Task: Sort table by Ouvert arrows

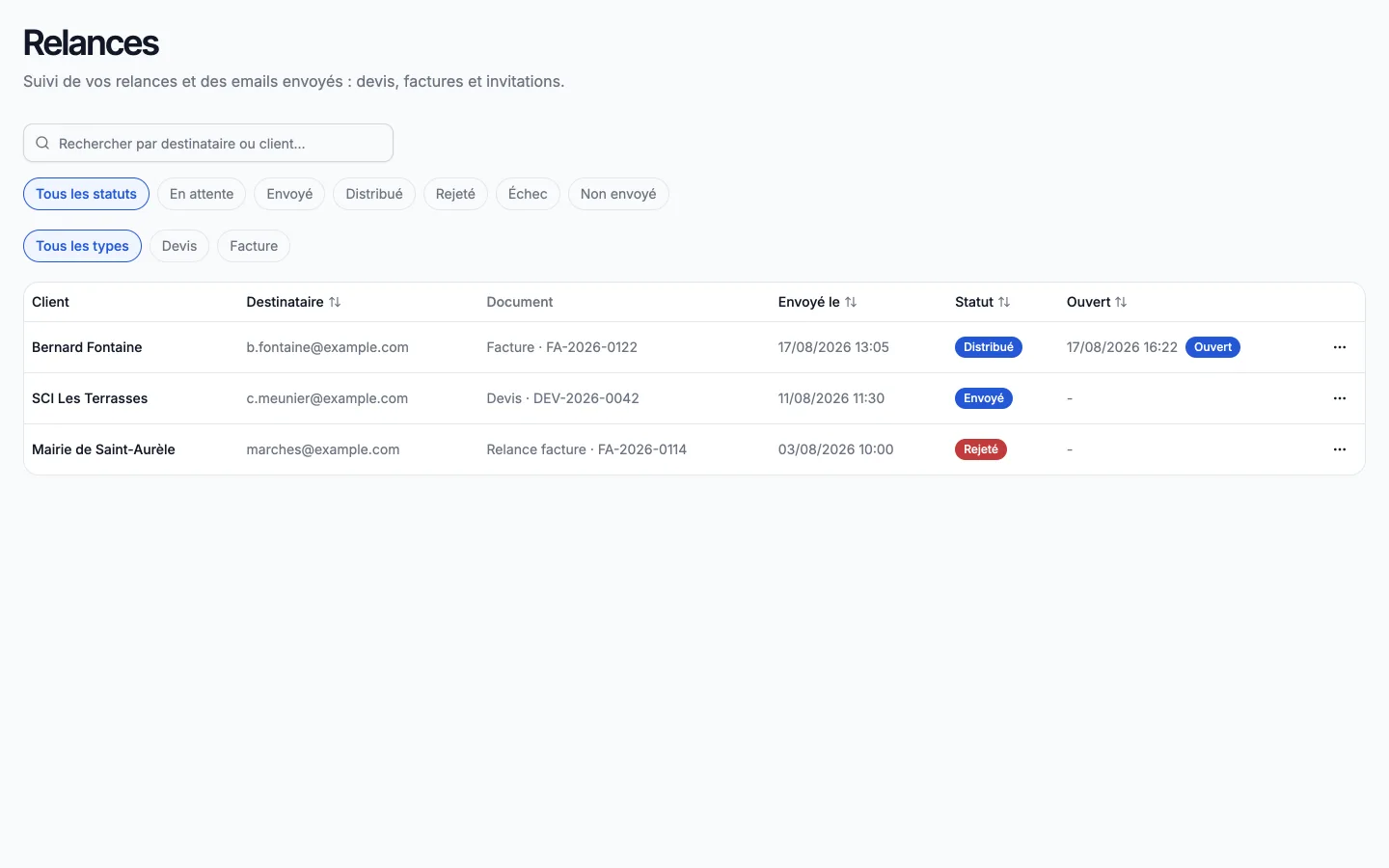Action: [x=1121, y=302]
